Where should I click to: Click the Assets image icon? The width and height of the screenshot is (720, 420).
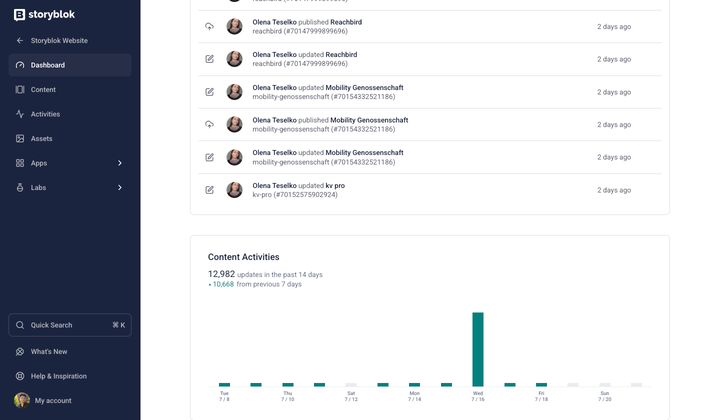coord(20,139)
